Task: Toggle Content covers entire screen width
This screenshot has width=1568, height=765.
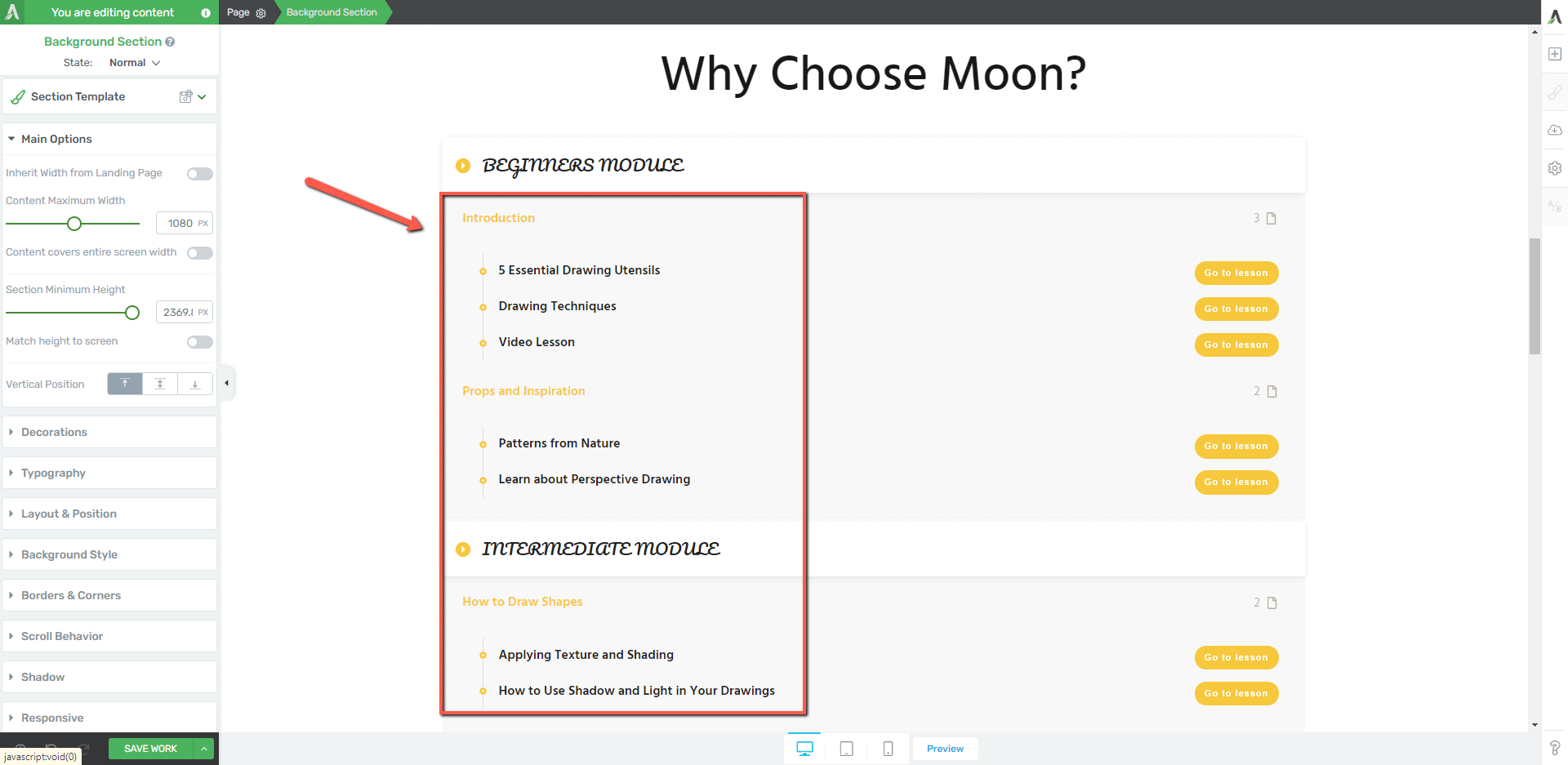Action: 200,253
